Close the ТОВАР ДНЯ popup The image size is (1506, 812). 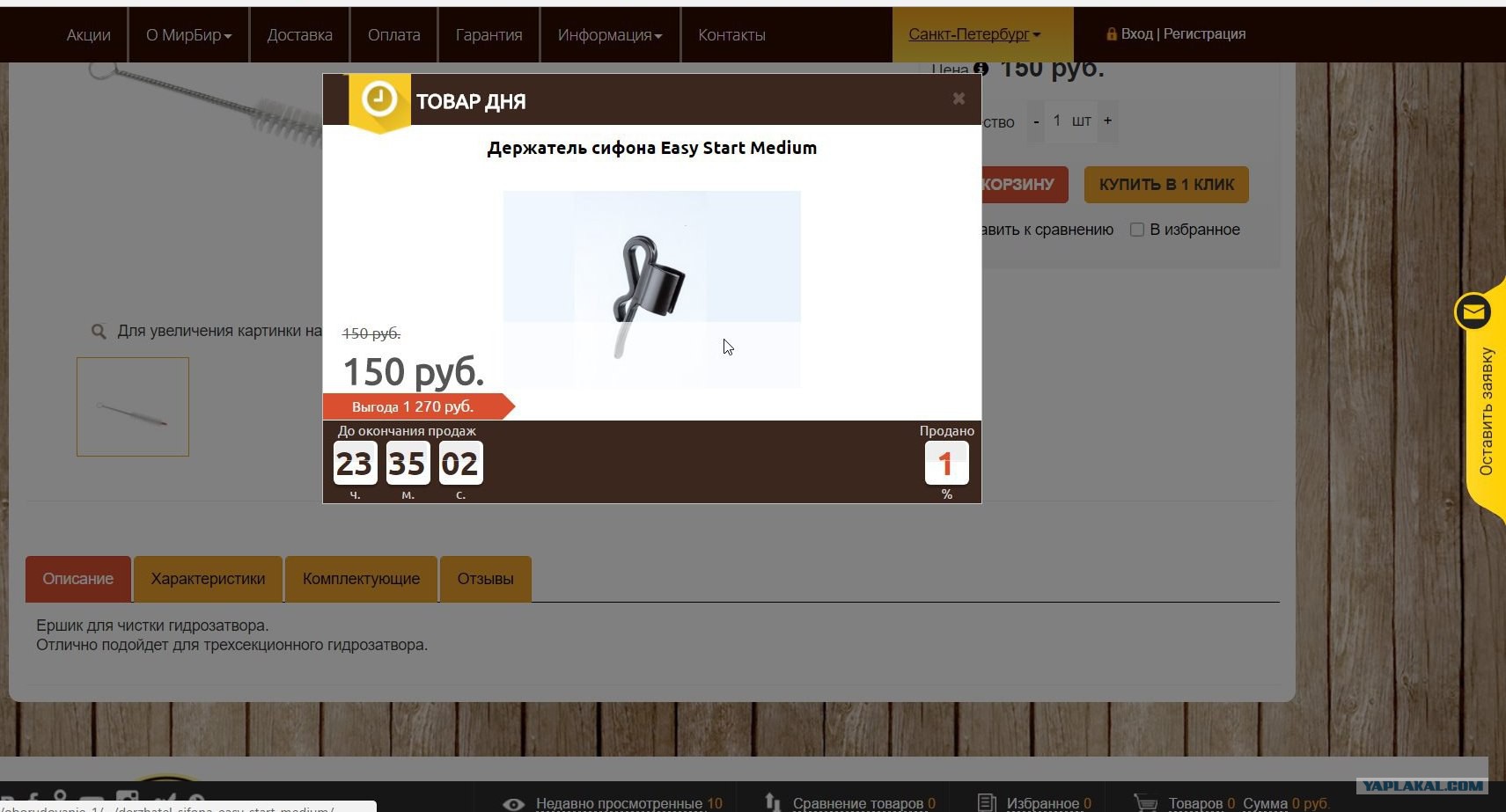click(x=959, y=99)
